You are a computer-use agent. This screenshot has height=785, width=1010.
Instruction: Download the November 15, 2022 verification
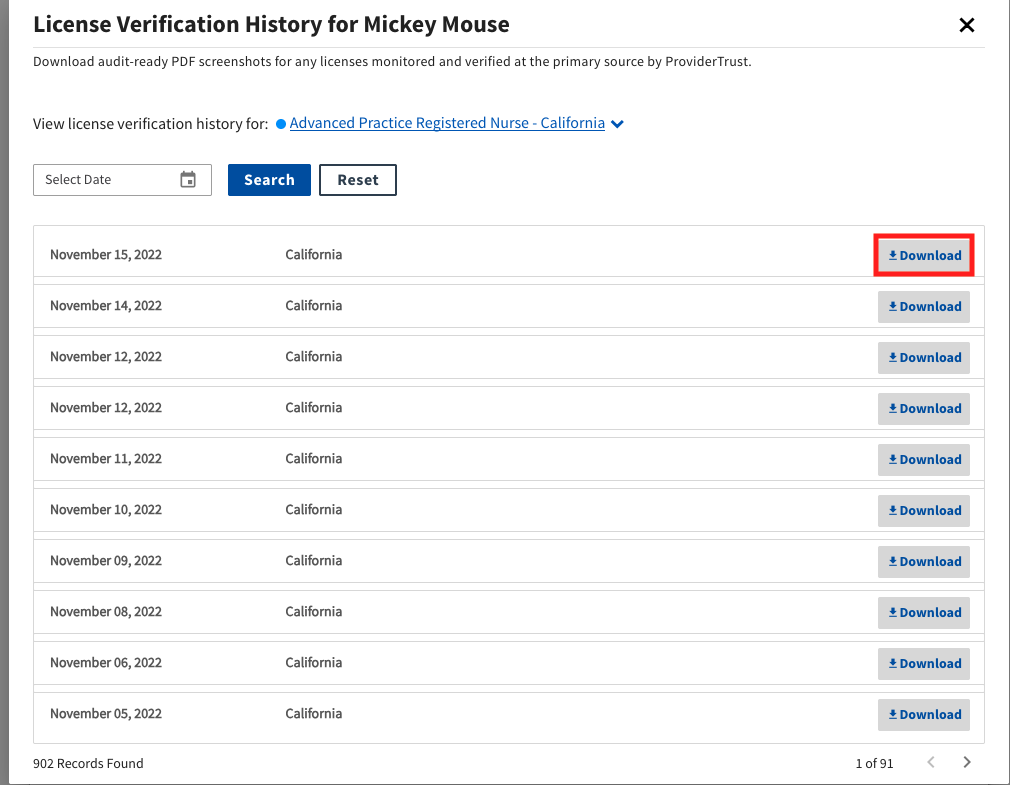pyautogui.click(x=924, y=255)
